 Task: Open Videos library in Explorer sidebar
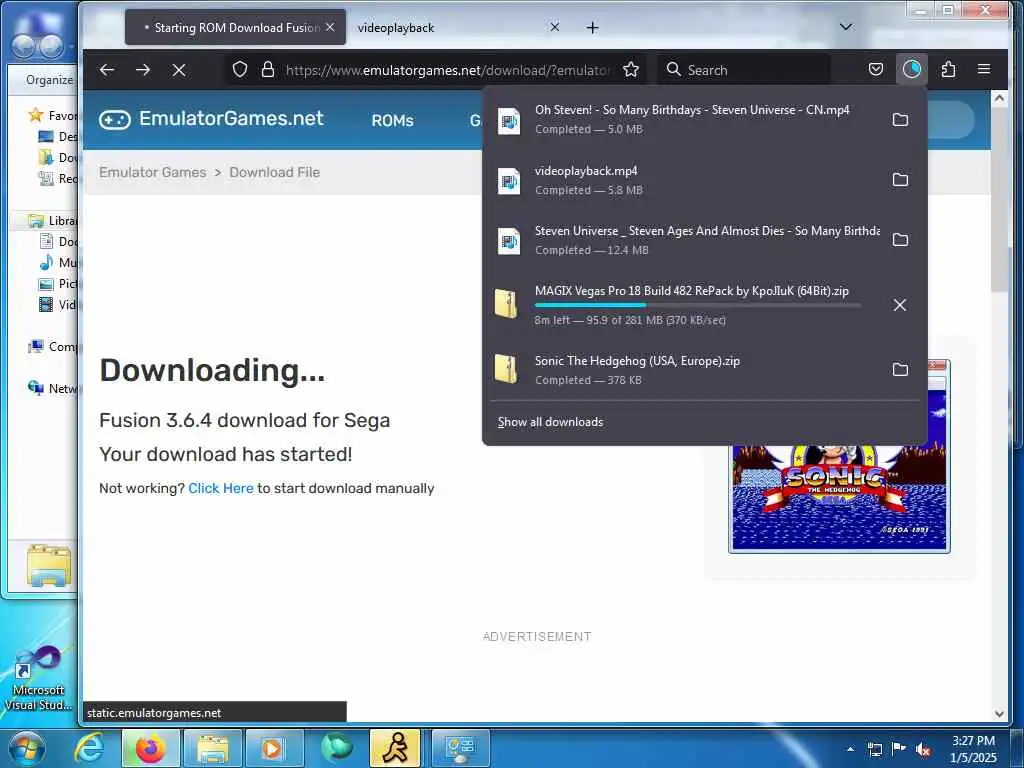pos(58,304)
